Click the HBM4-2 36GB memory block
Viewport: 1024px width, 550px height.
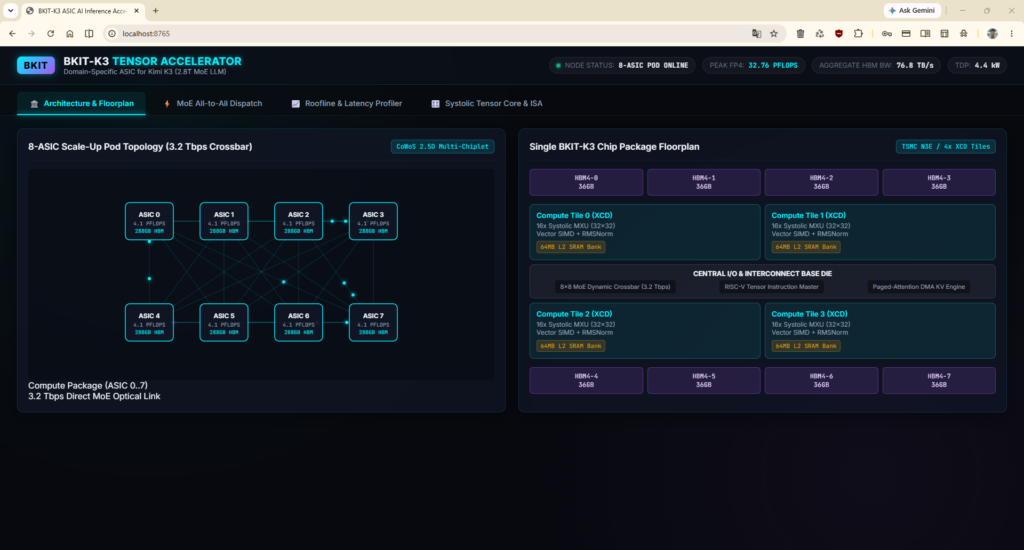coord(821,182)
